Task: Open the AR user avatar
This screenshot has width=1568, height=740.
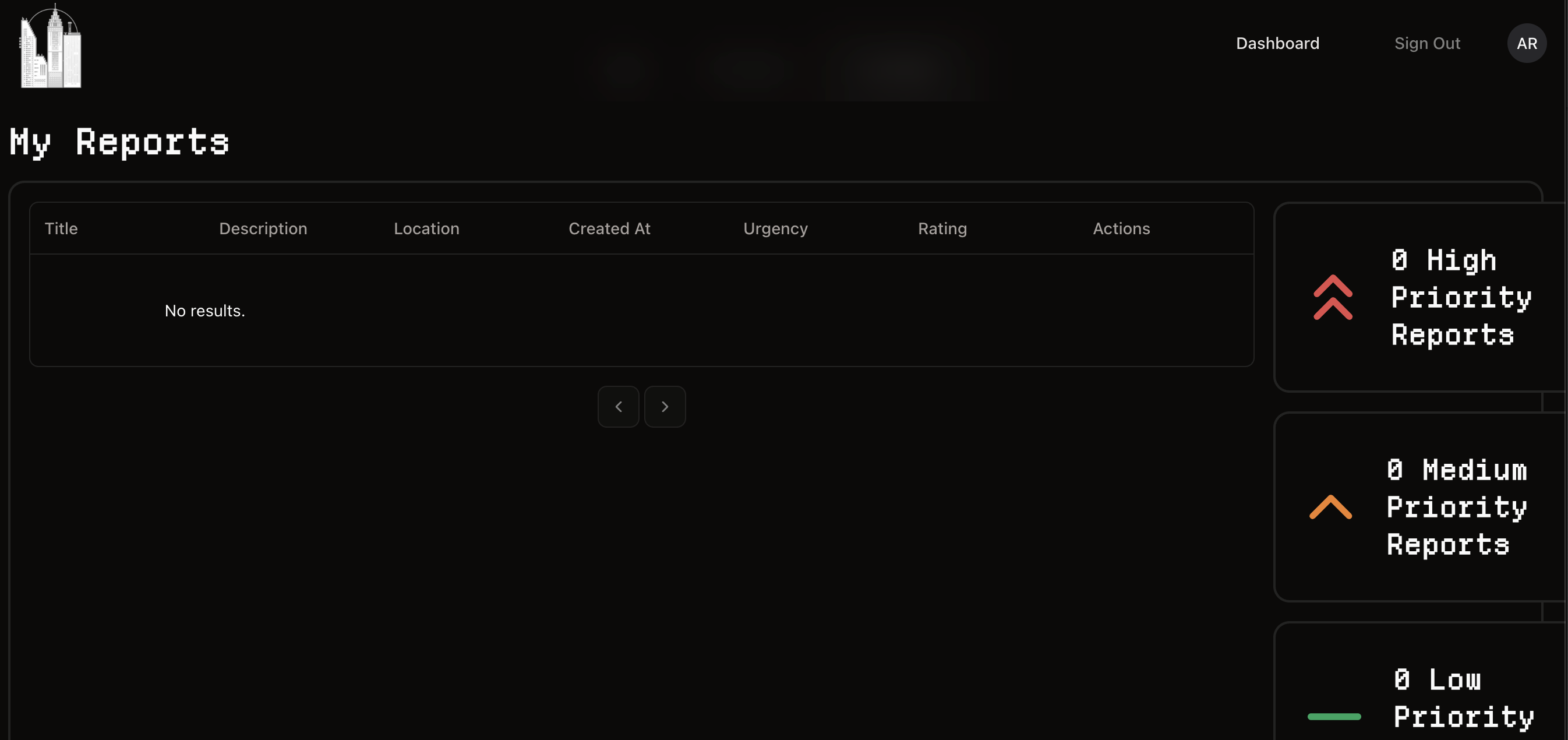Action: point(1526,43)
